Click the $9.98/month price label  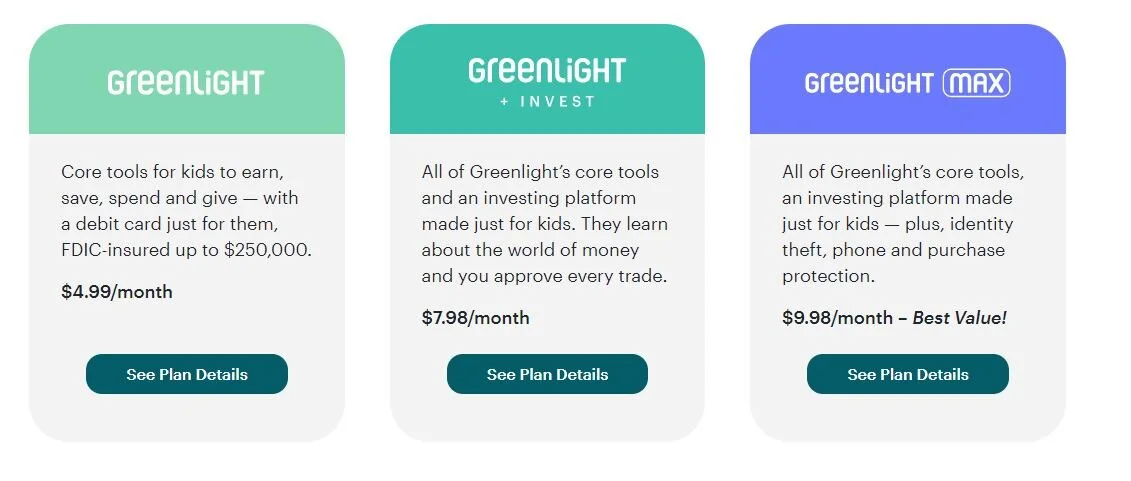[x=837, y=318]
